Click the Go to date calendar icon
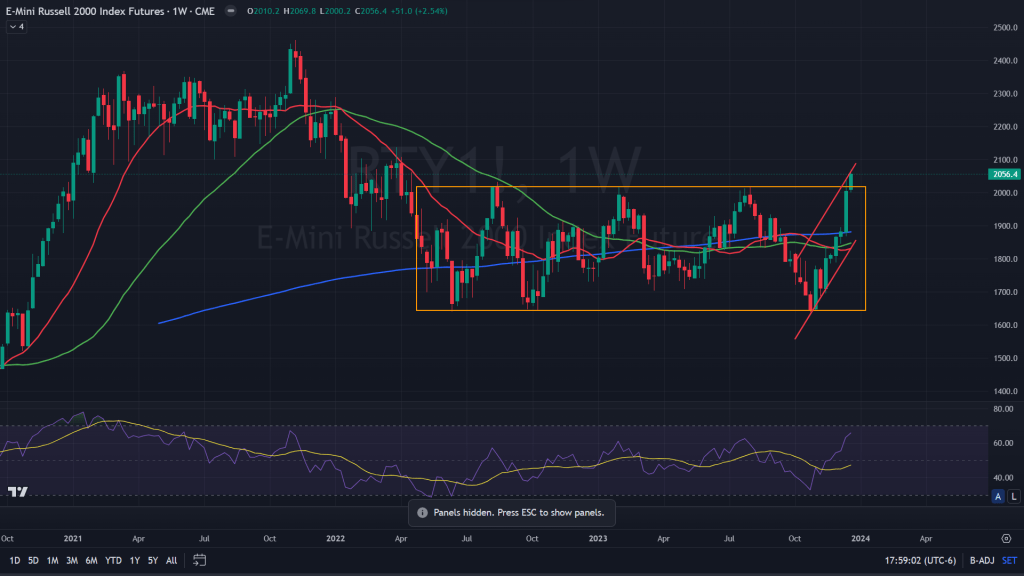 coord(200,560)
